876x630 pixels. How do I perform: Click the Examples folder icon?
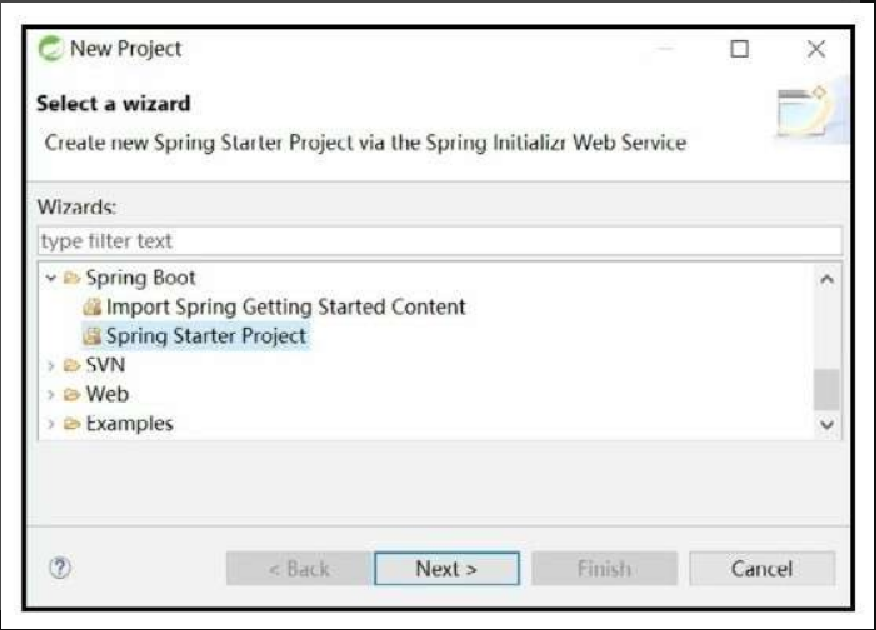click(x=72, y=424)
